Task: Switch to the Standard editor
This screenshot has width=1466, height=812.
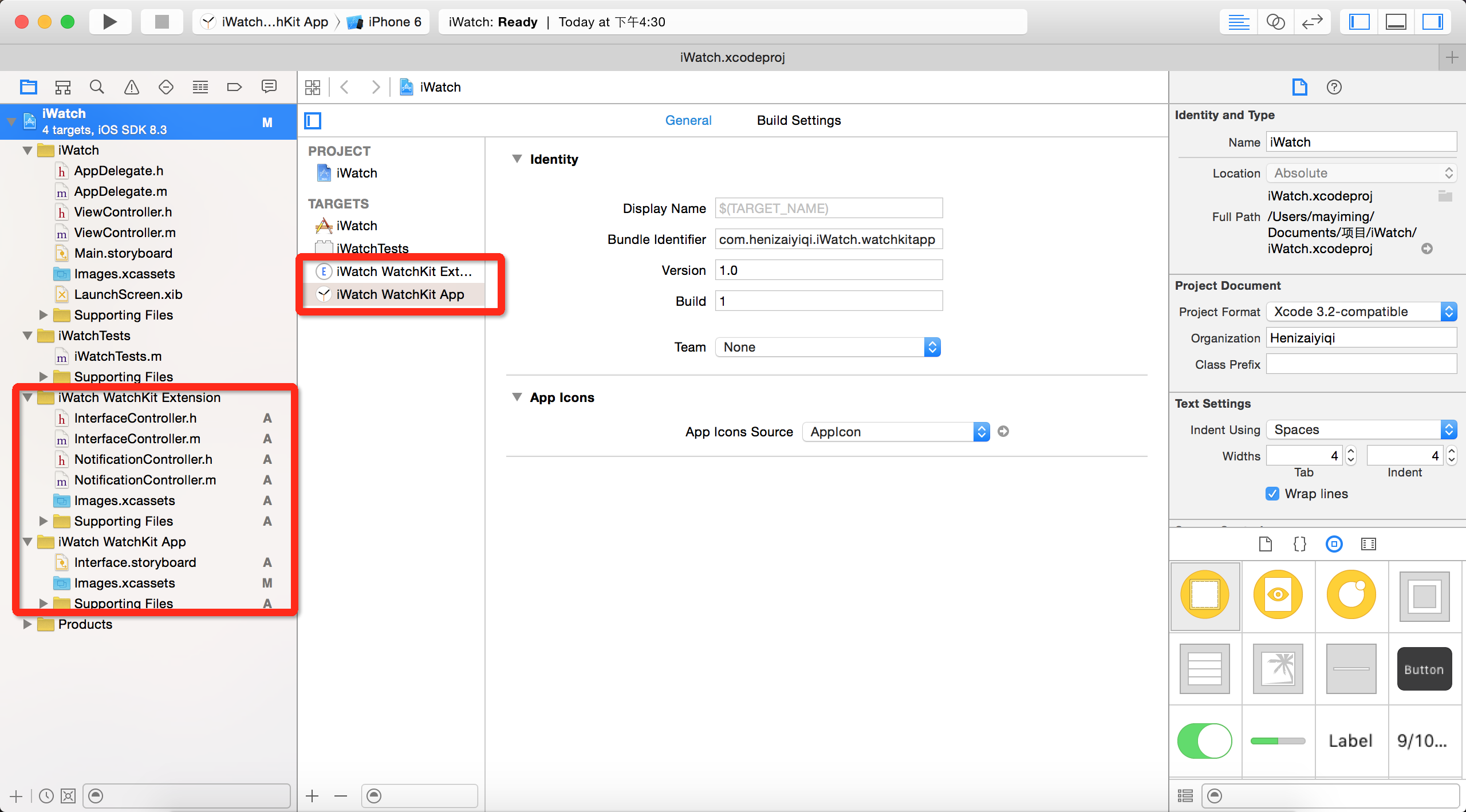Action: (x=1239, y=22)
